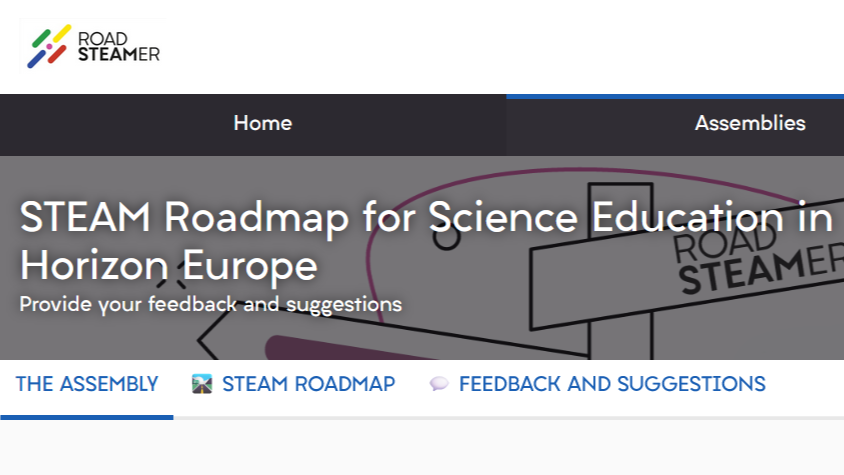The height and width of the screenshot is (475, 844).
Task: Select THE ASSEMBLY tab
Action: [87, 384]
